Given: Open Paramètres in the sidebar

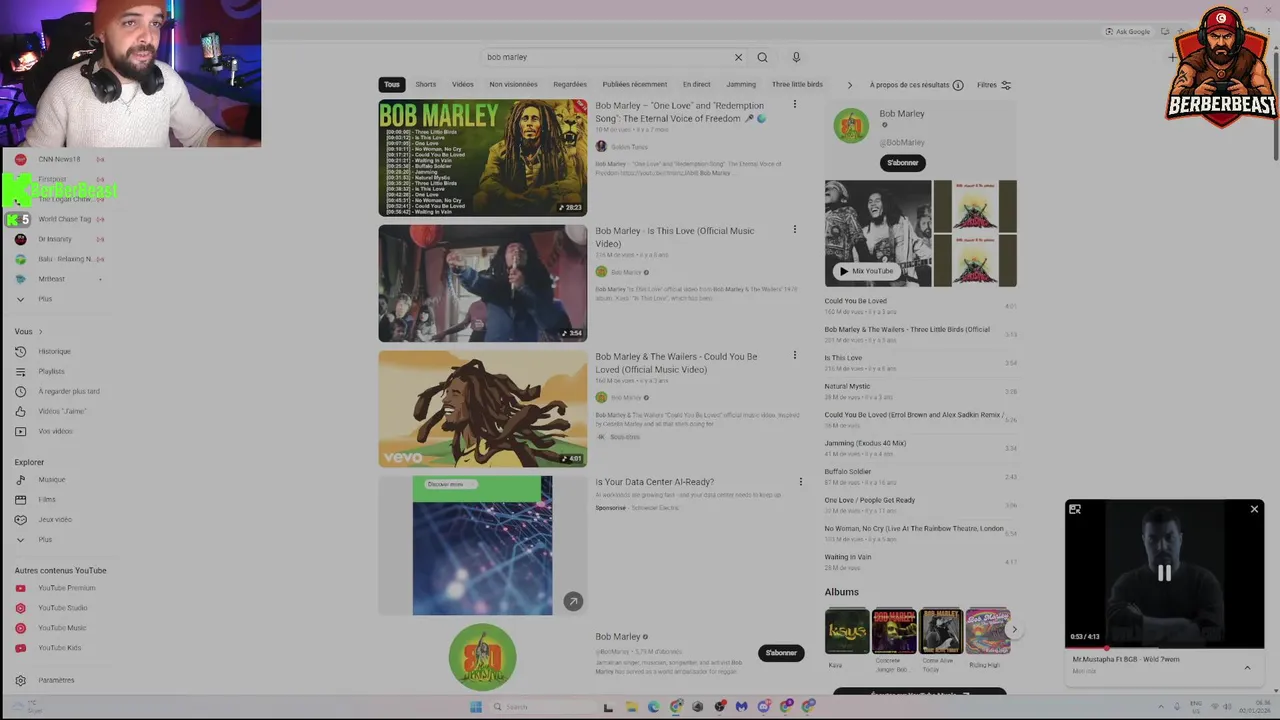Looking at the screenshot, I should pos(56,680).
